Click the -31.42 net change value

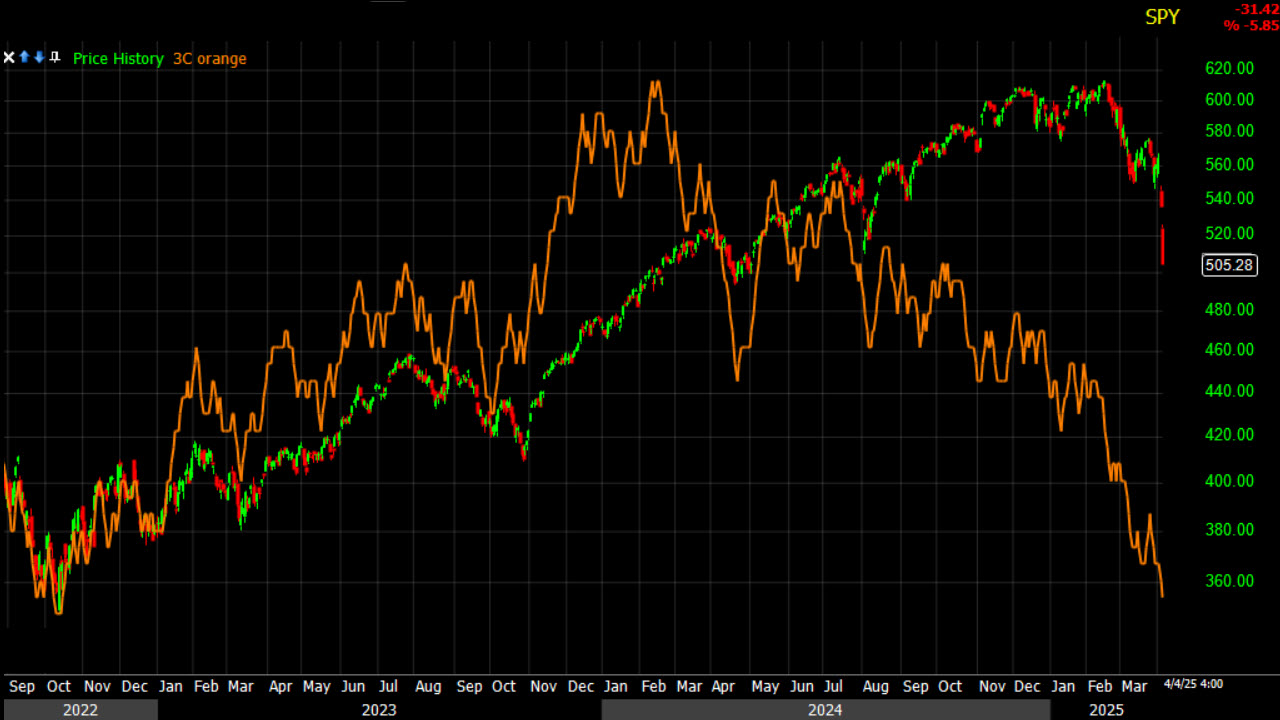(1257, 9)
